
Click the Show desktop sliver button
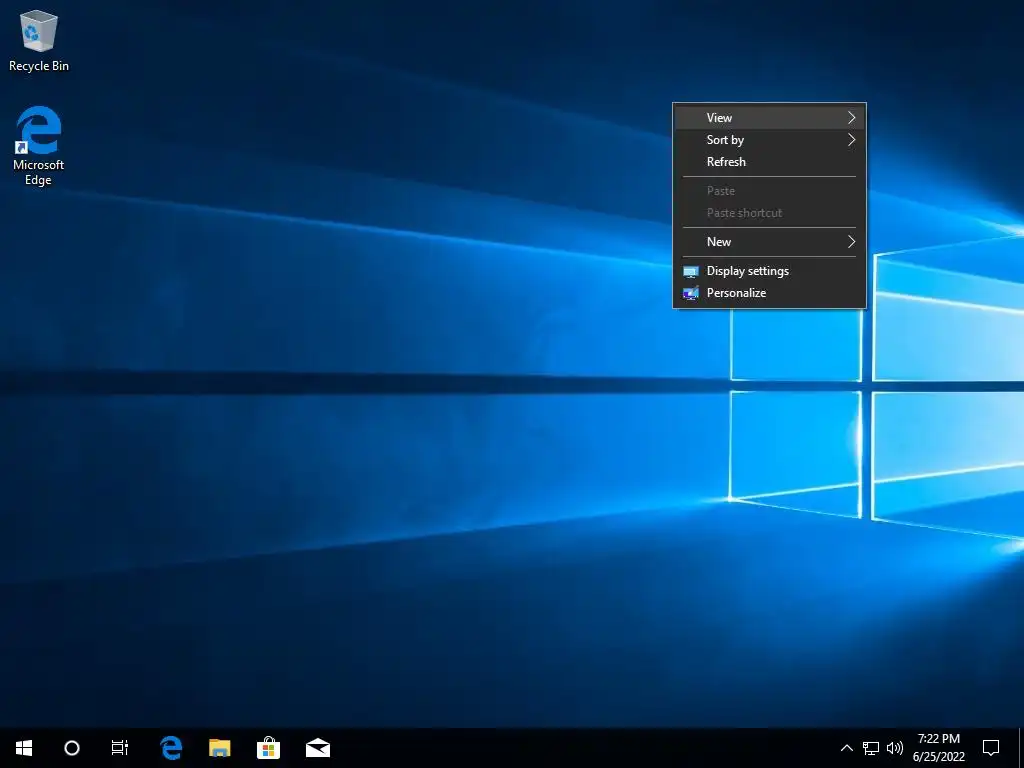pyautogui.click(x=1021, y=748)
